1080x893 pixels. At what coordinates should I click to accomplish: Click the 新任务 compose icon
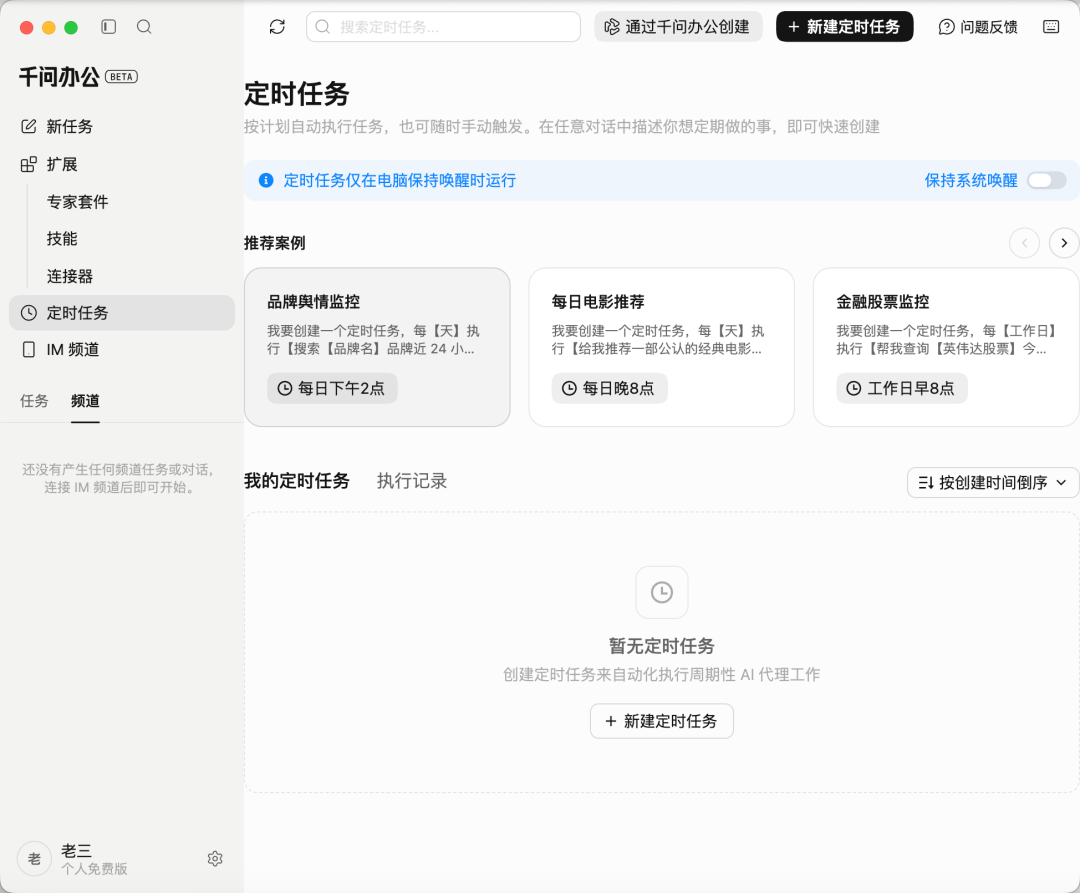click(28, 127)
